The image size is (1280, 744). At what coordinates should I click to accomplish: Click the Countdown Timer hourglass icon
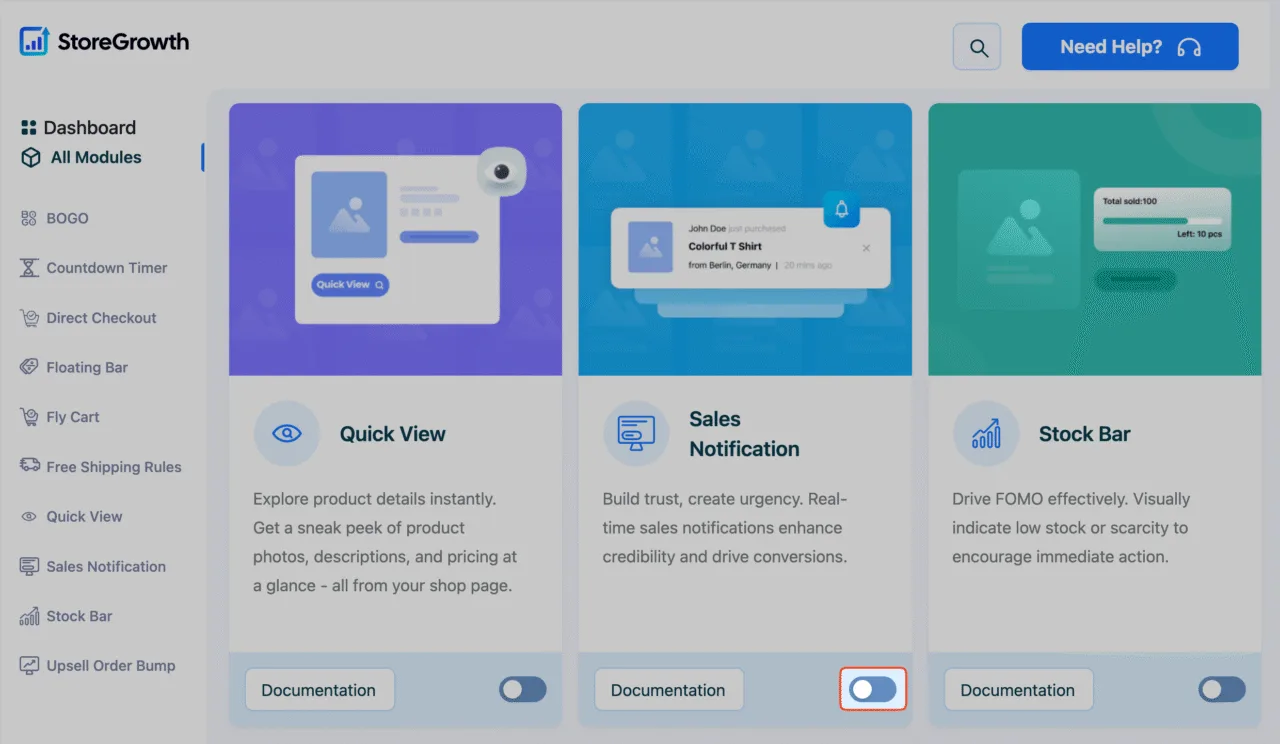click(29, 268)
